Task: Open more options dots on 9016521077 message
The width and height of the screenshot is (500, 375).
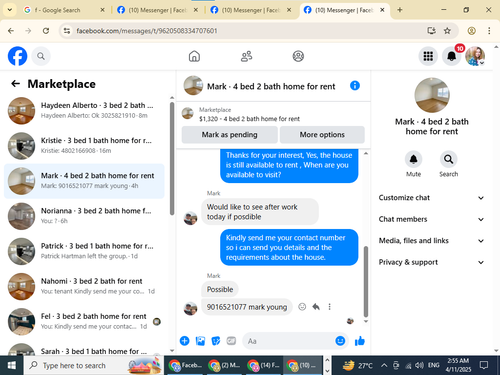Action: click(329, 307)
